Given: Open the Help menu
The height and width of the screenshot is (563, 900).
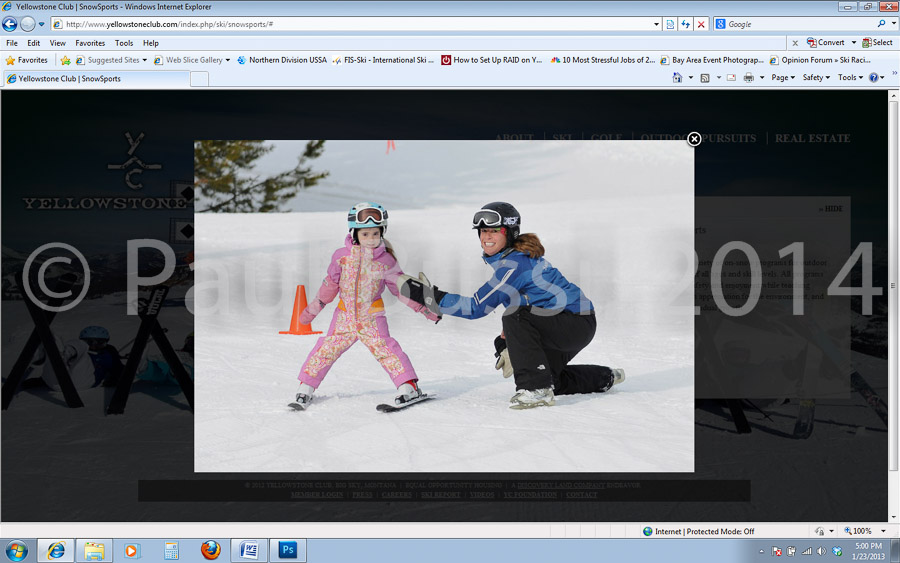Looking at the screenshot, I should [x=151, y=43].
